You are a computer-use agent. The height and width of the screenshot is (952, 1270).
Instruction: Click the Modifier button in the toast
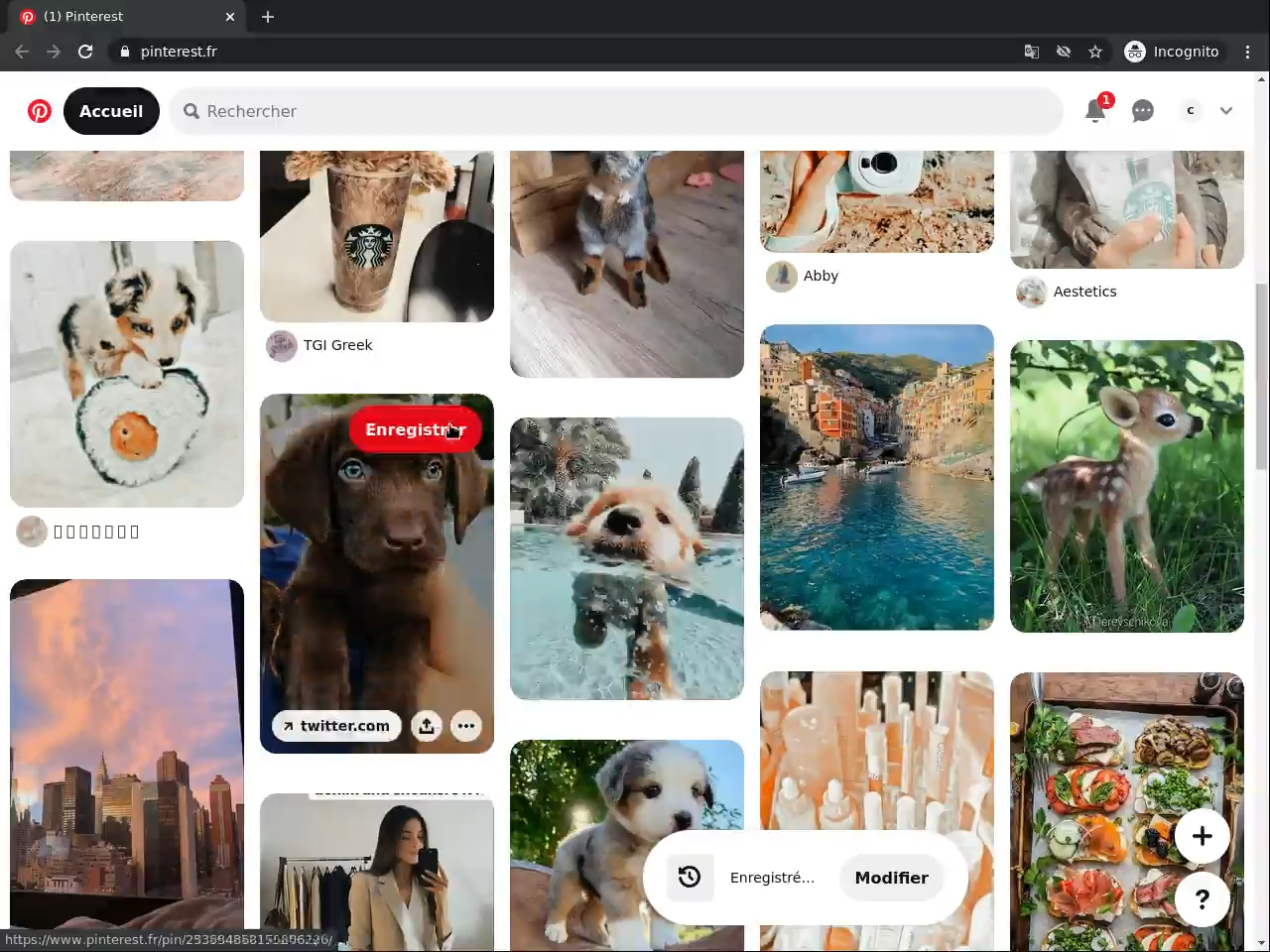point(892,878)
